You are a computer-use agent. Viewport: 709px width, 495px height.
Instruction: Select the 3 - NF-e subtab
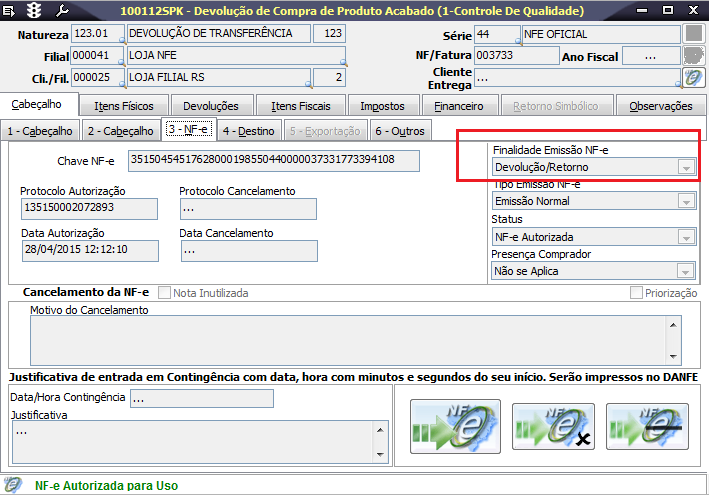click(189, 130)
